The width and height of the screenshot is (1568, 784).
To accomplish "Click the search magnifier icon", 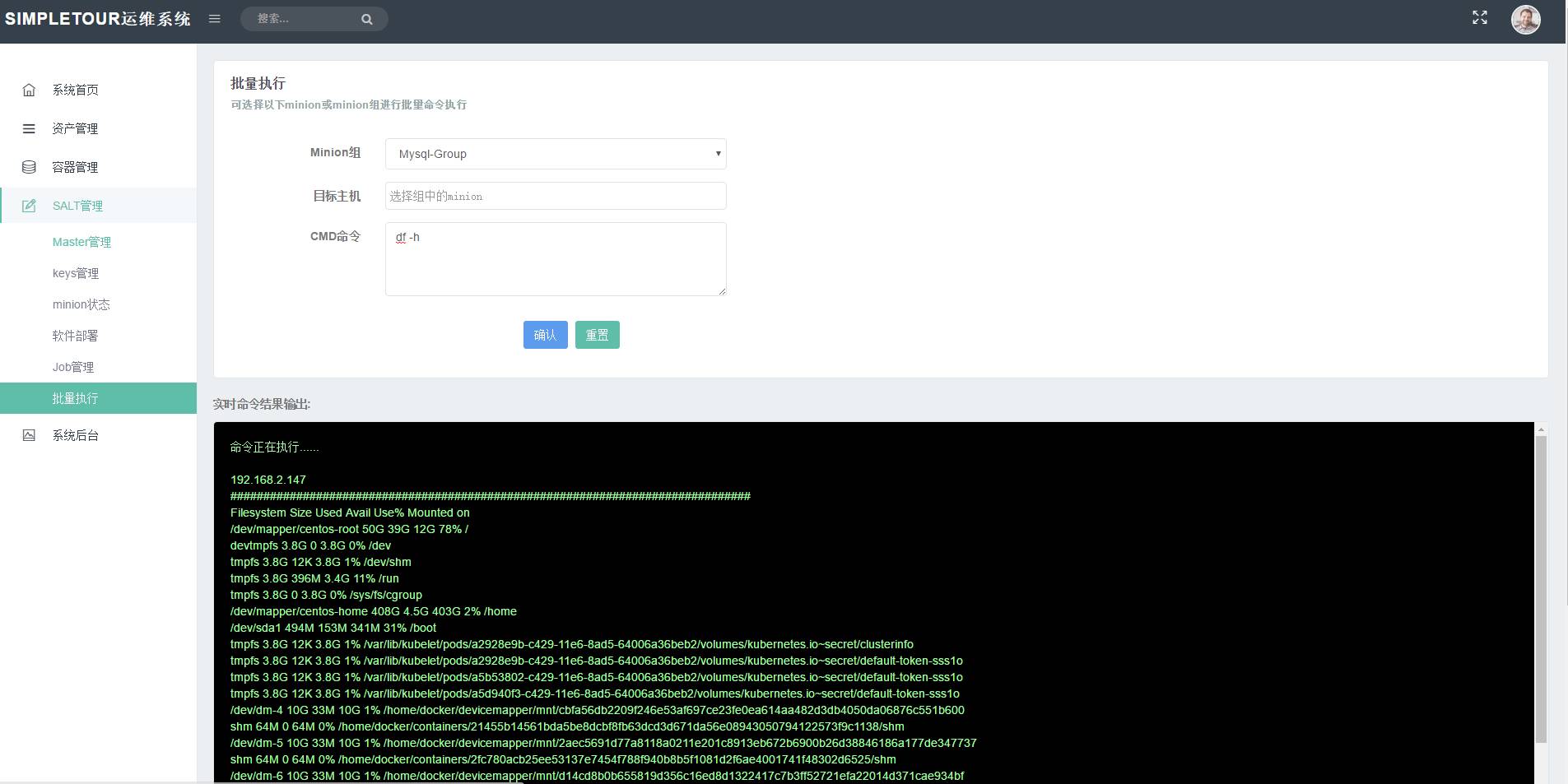I will [367, 19].
